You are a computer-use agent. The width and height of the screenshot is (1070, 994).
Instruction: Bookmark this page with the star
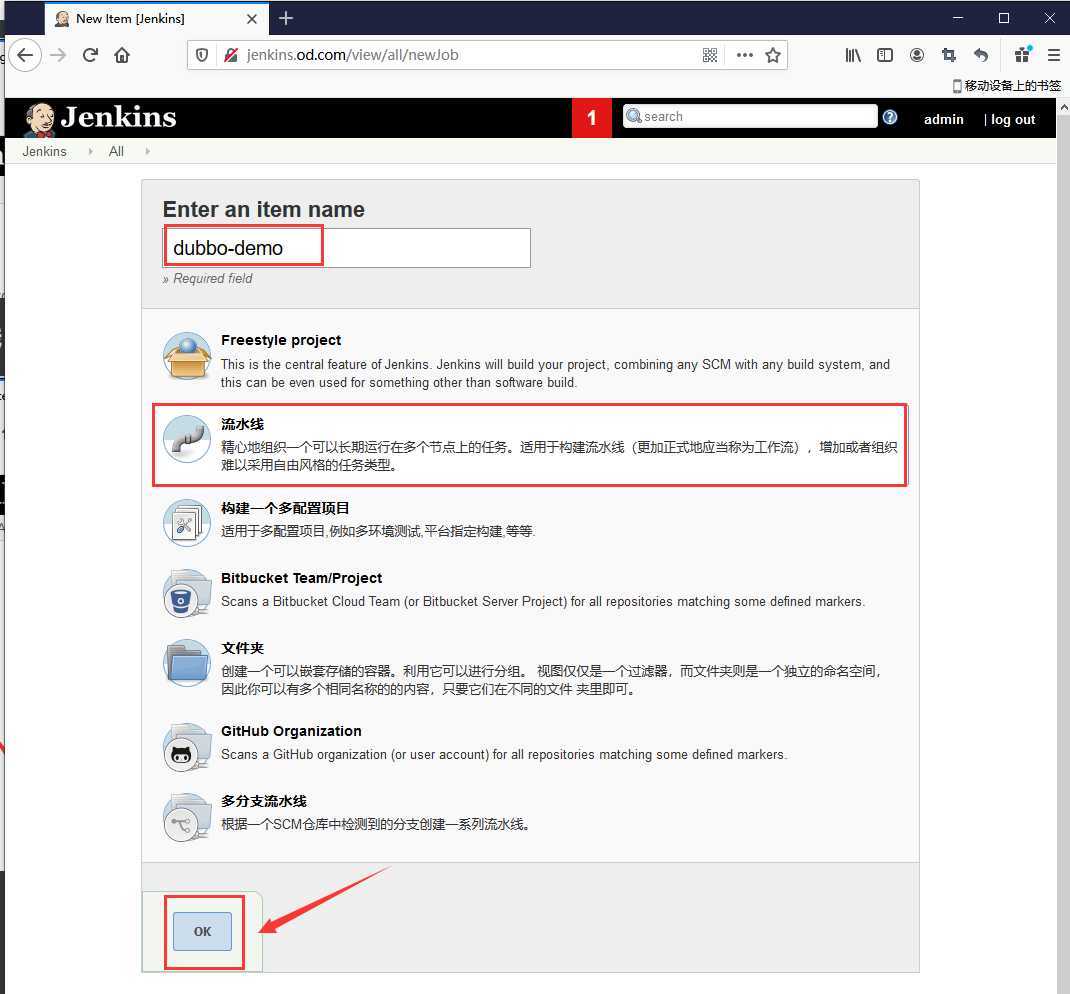pos(772,55)
